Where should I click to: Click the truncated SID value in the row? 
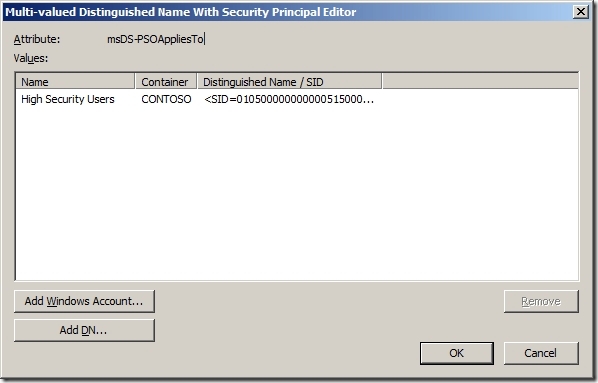289,99
